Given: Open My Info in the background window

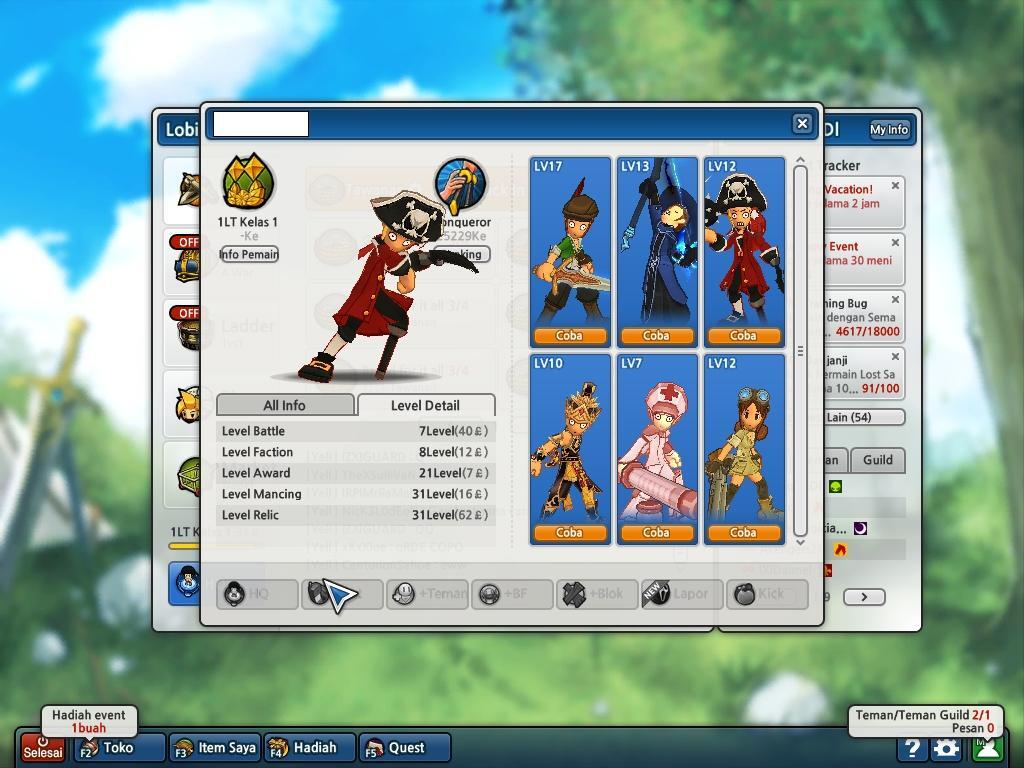Looking at the screenshot, I should [889, 129].
